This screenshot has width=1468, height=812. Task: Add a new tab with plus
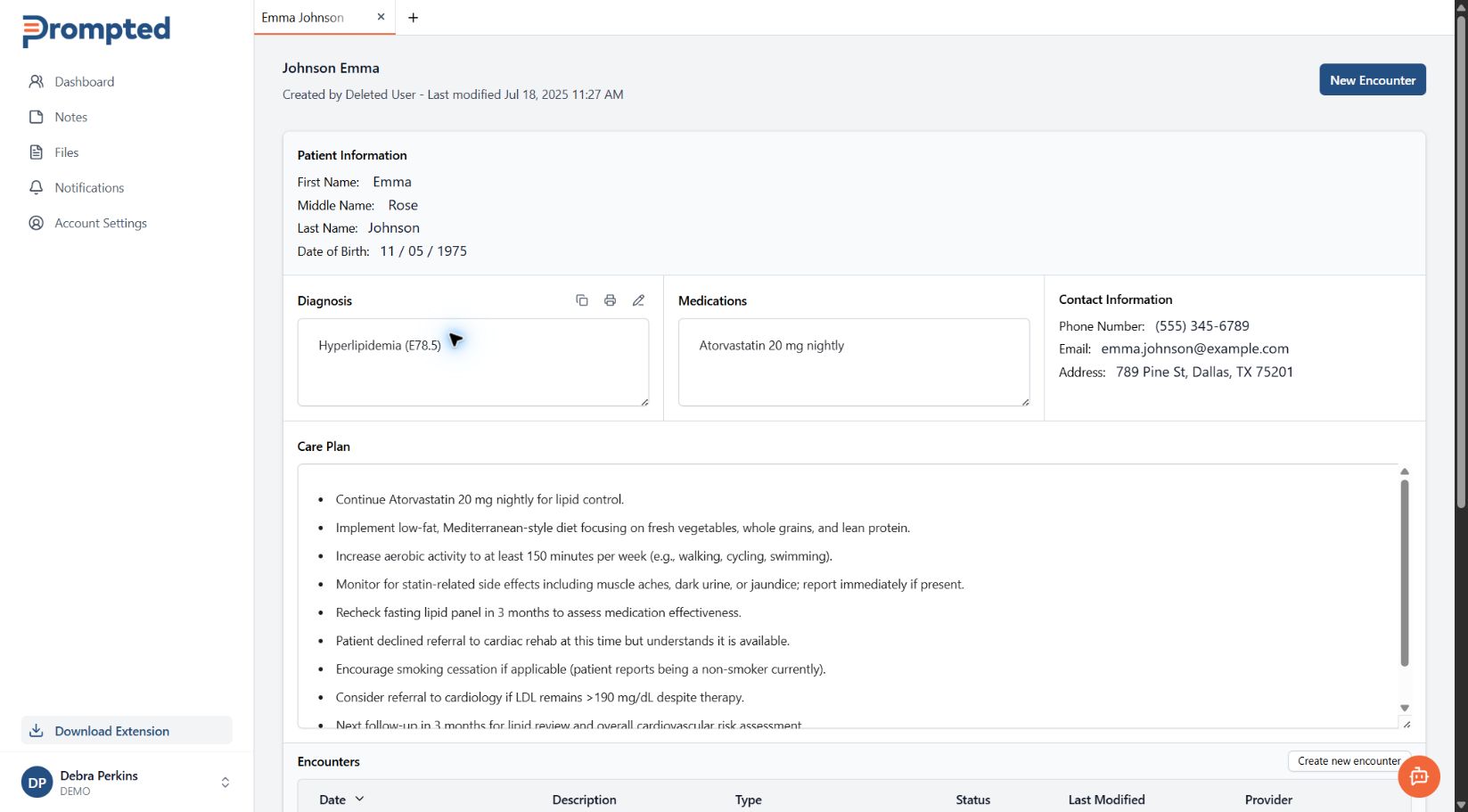pos(413,18)
